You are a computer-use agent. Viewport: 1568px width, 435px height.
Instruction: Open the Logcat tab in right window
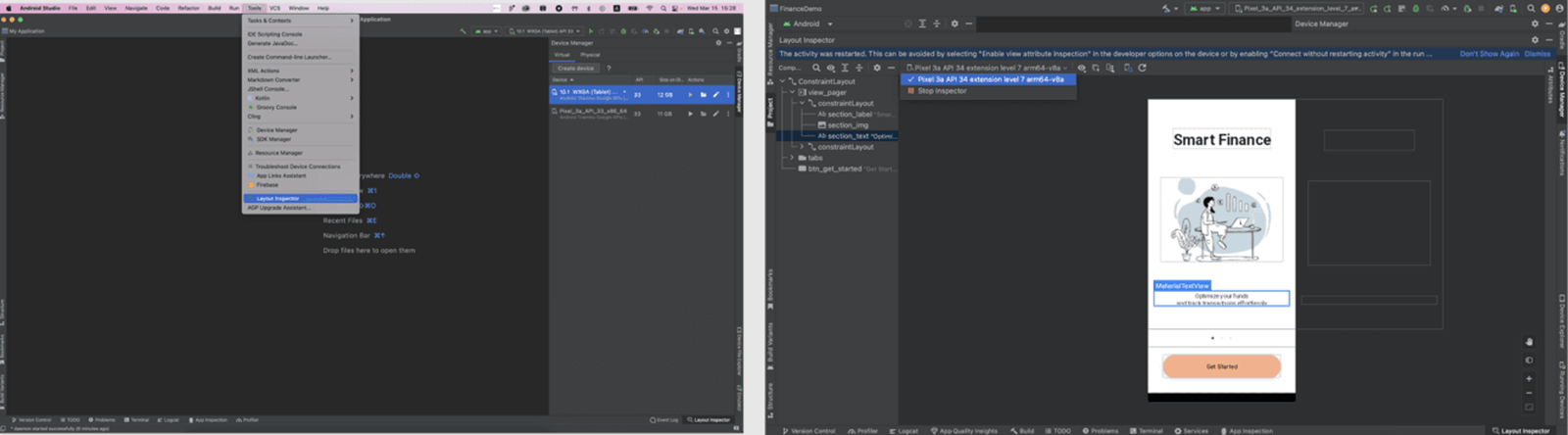pyautogui.click(x=905, y=430)
